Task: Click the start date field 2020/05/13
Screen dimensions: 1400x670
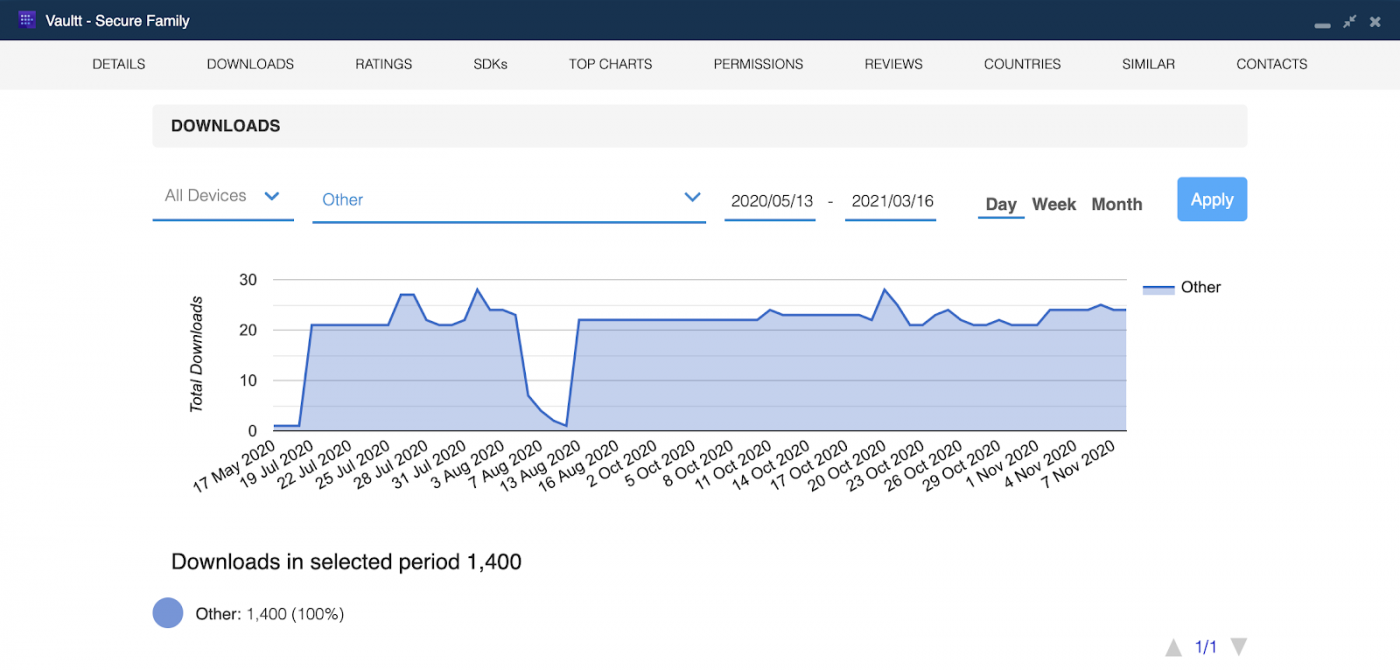Action: tap(770, 201)
